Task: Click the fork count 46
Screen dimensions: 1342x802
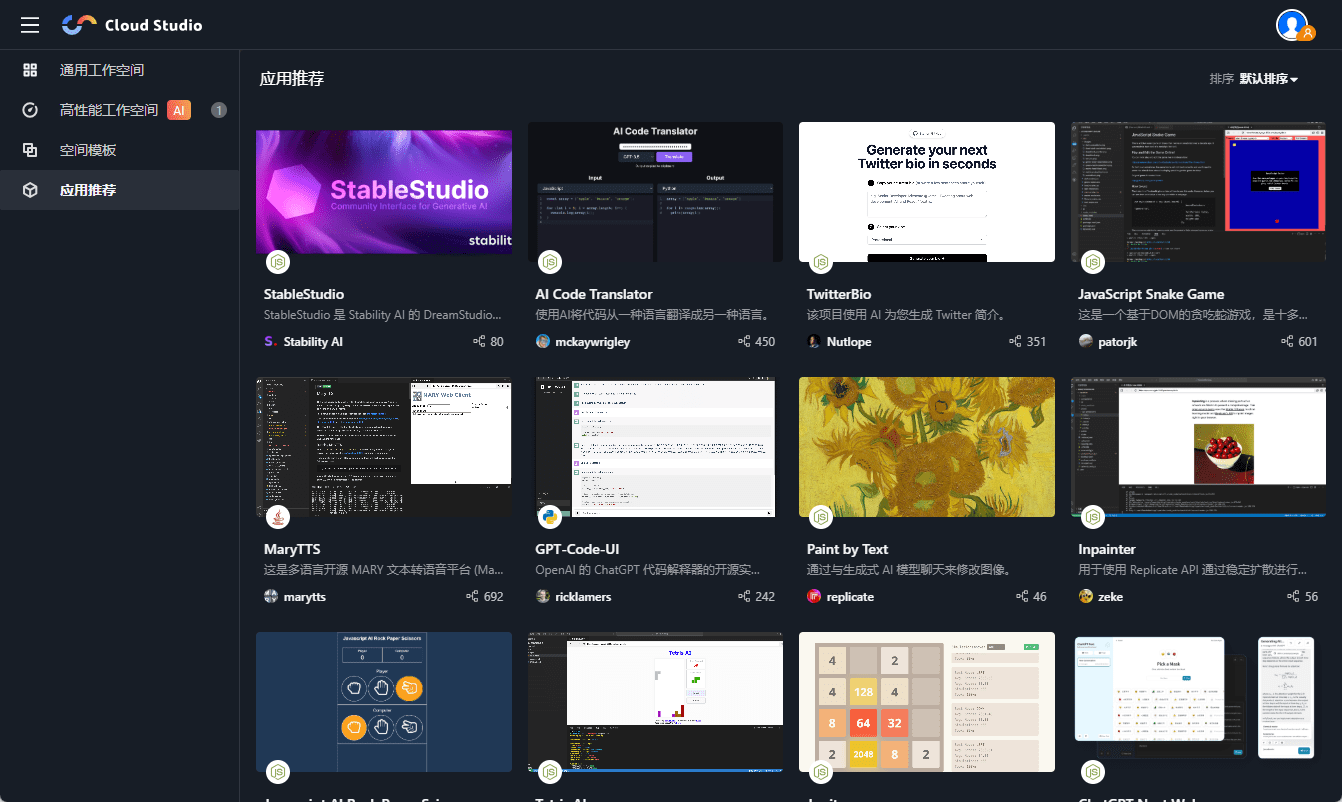Action: click(x=1040, y=596)
